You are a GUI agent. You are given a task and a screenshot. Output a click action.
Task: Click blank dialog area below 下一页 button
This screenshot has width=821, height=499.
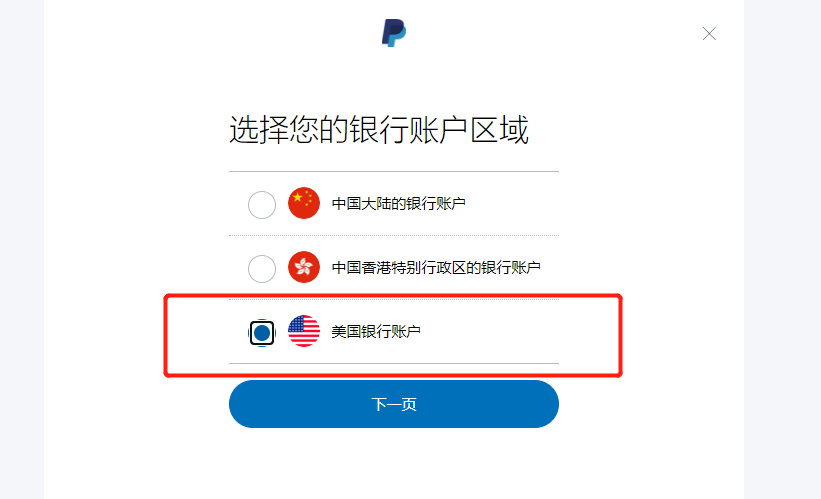pos(394,463)
